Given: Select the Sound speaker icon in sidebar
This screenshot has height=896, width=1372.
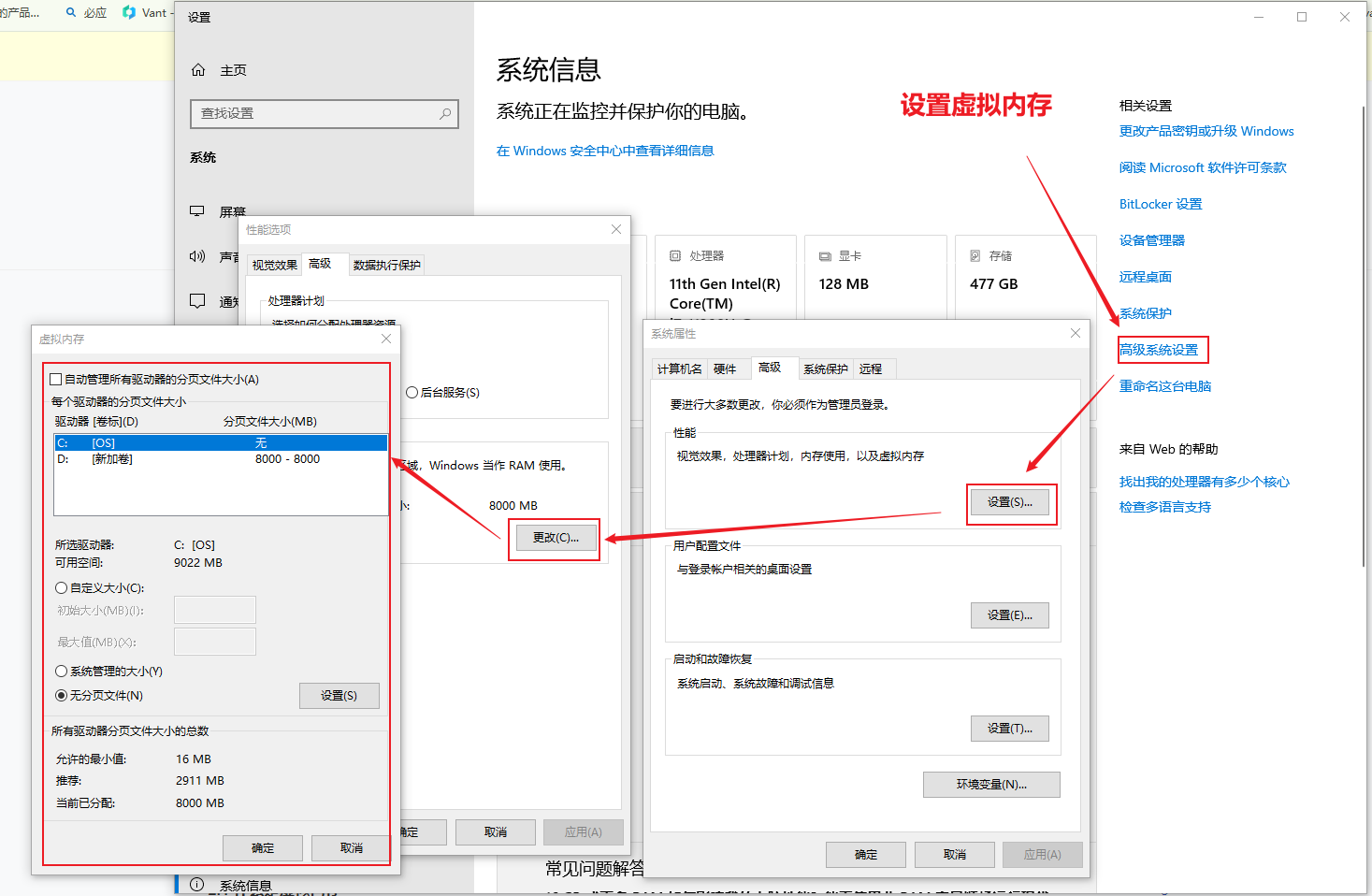Looking at the screenshot, I should [197, 256].
